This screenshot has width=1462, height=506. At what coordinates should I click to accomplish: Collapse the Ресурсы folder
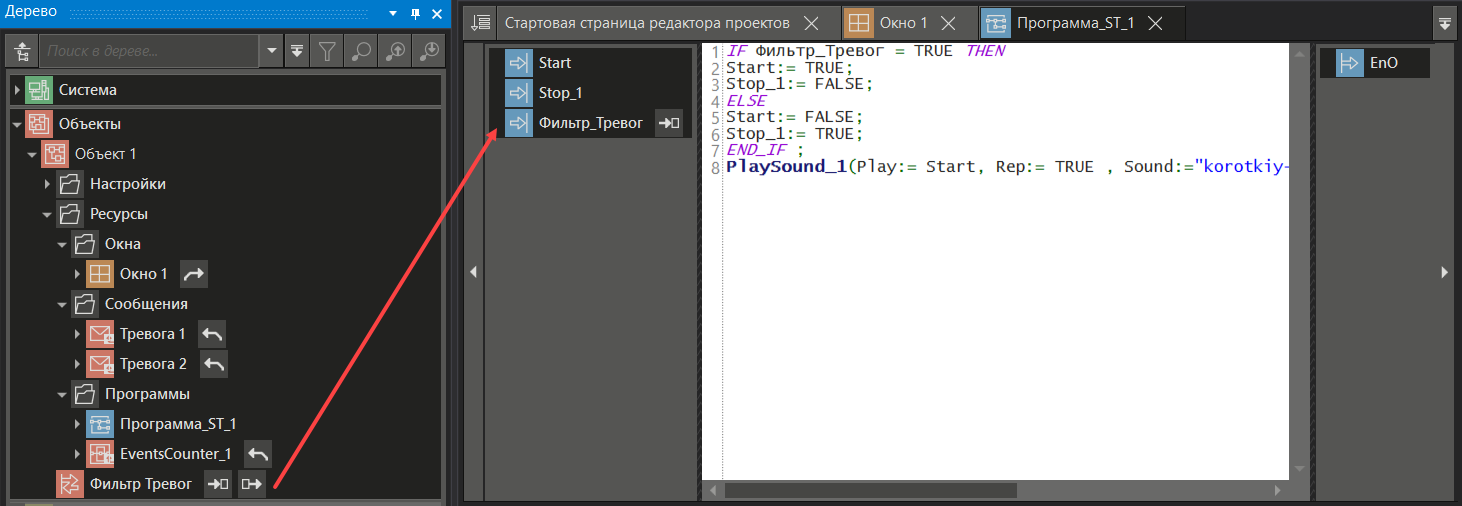click(47, 214)
